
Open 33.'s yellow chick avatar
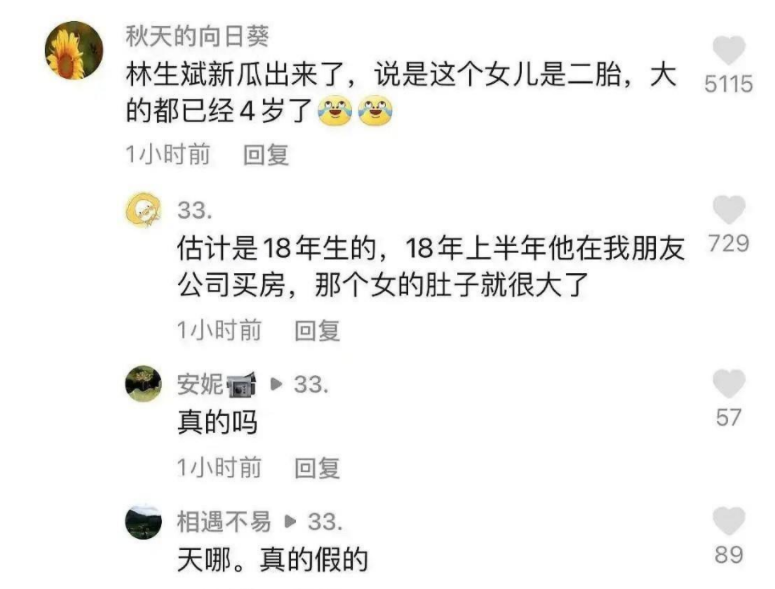click(x=143, y=210)
